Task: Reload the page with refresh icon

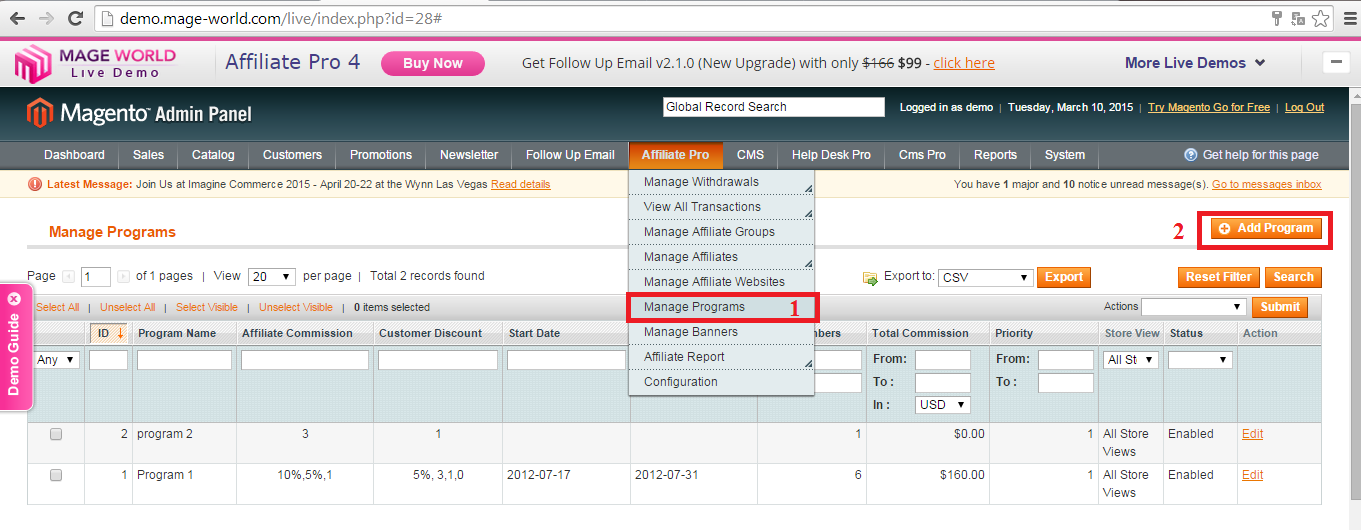Action: point(75,18)
